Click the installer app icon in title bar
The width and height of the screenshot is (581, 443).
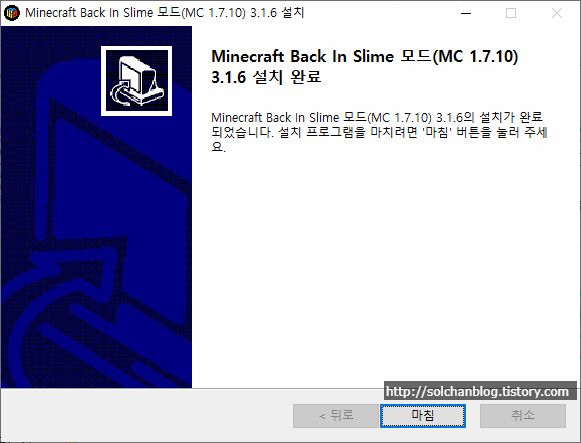point(11,13)
